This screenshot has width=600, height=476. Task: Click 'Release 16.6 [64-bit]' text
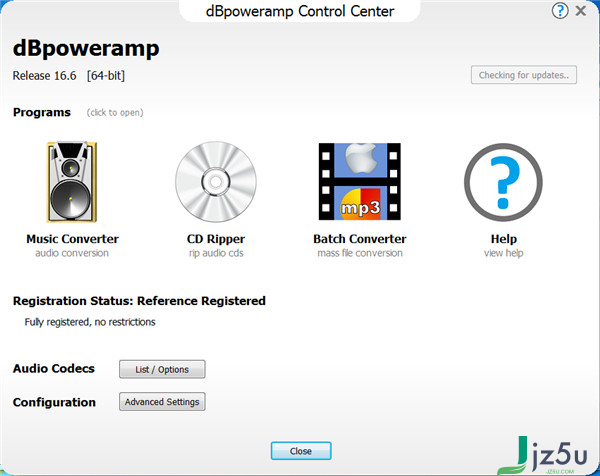point(69,76)
